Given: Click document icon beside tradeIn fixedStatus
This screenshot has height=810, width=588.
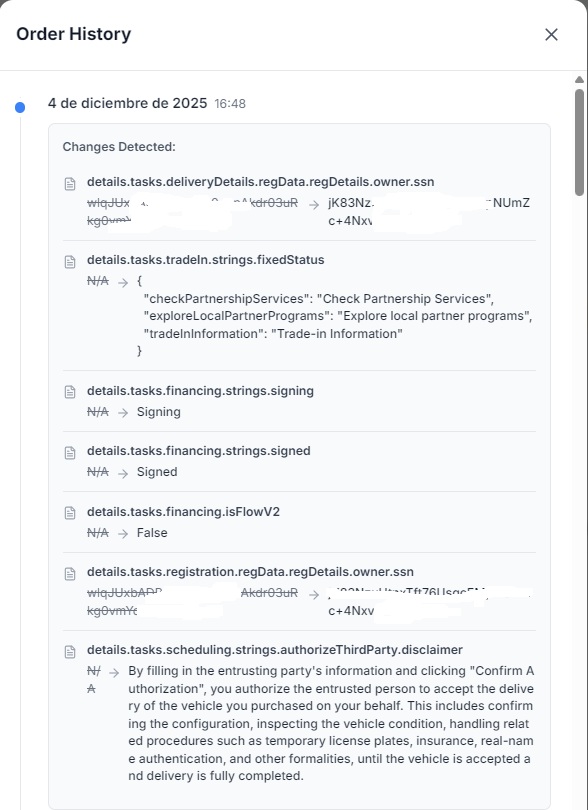Looking at the screenshot, I should 70,262.
